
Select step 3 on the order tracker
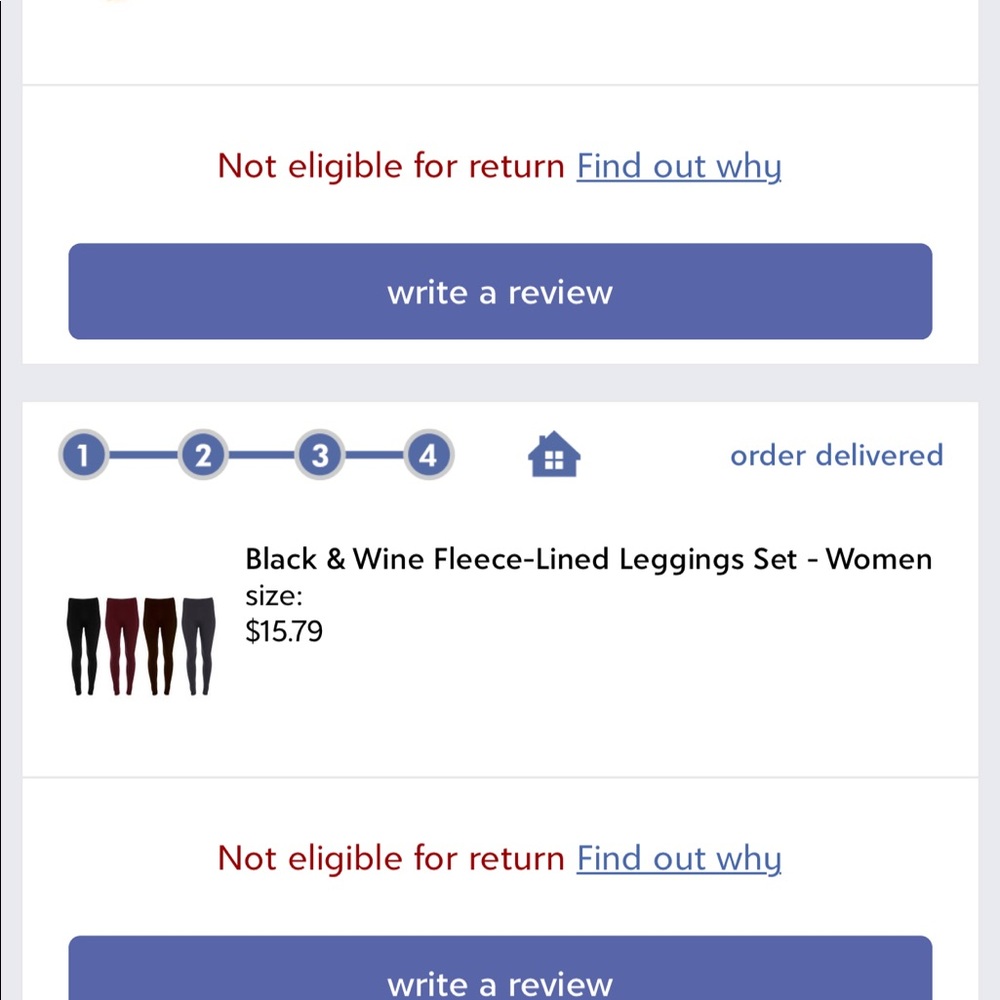tap(320, 455)
